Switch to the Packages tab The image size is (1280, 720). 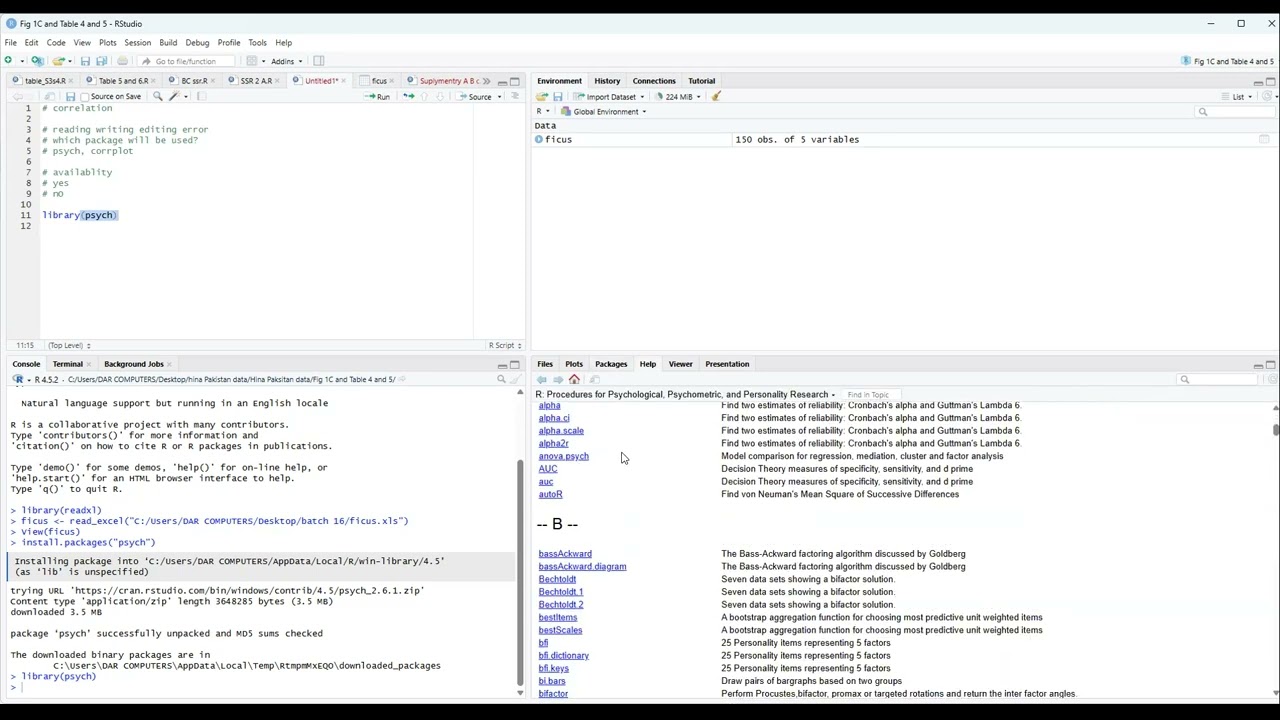(611, 364)
